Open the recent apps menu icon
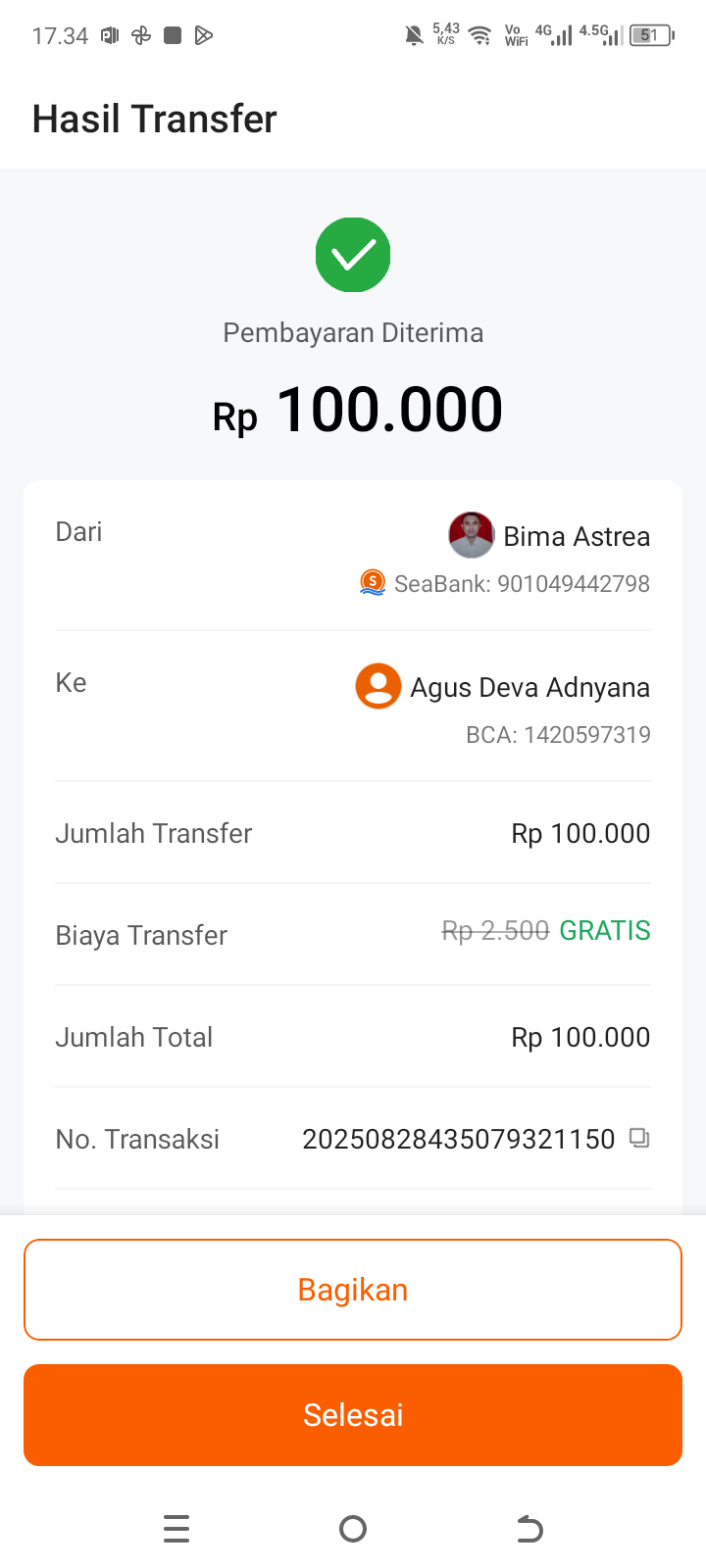Image resolution: width=706 pixels, height=1568 pixels. [176, 1529]
